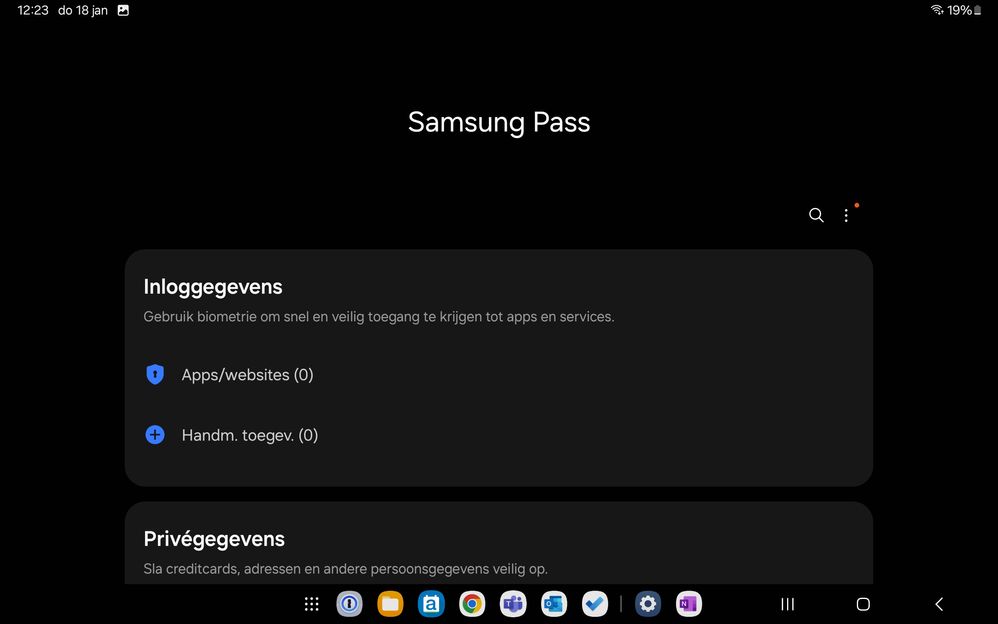
Task: Tap the 'Sla creditcards' description text
Action: [x=346, y=569]
